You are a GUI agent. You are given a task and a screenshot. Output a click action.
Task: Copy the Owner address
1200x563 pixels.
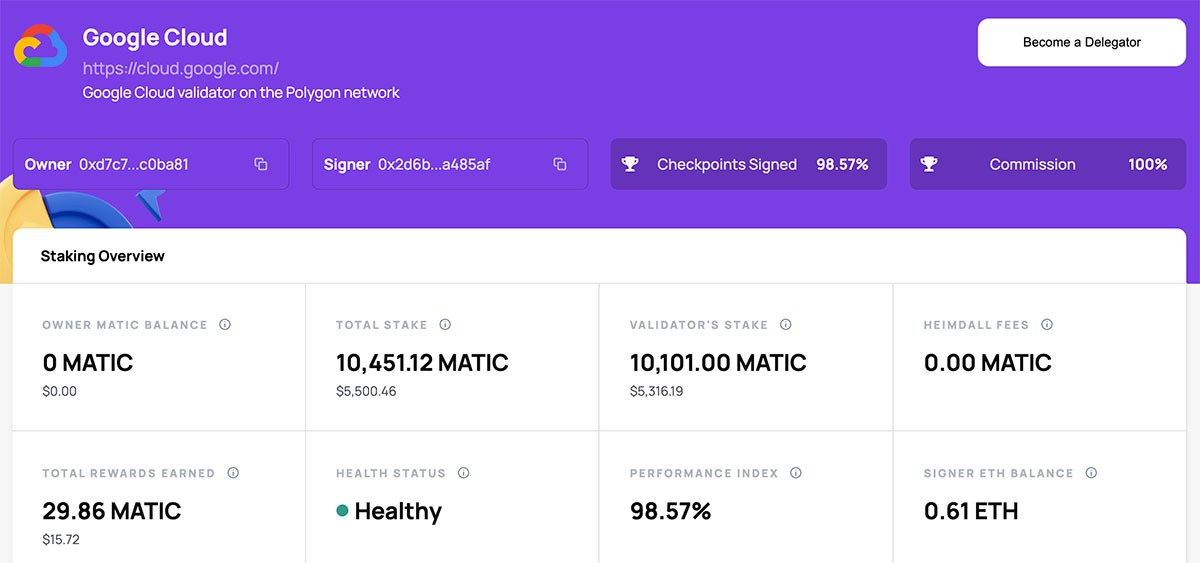tap(261, 164)
